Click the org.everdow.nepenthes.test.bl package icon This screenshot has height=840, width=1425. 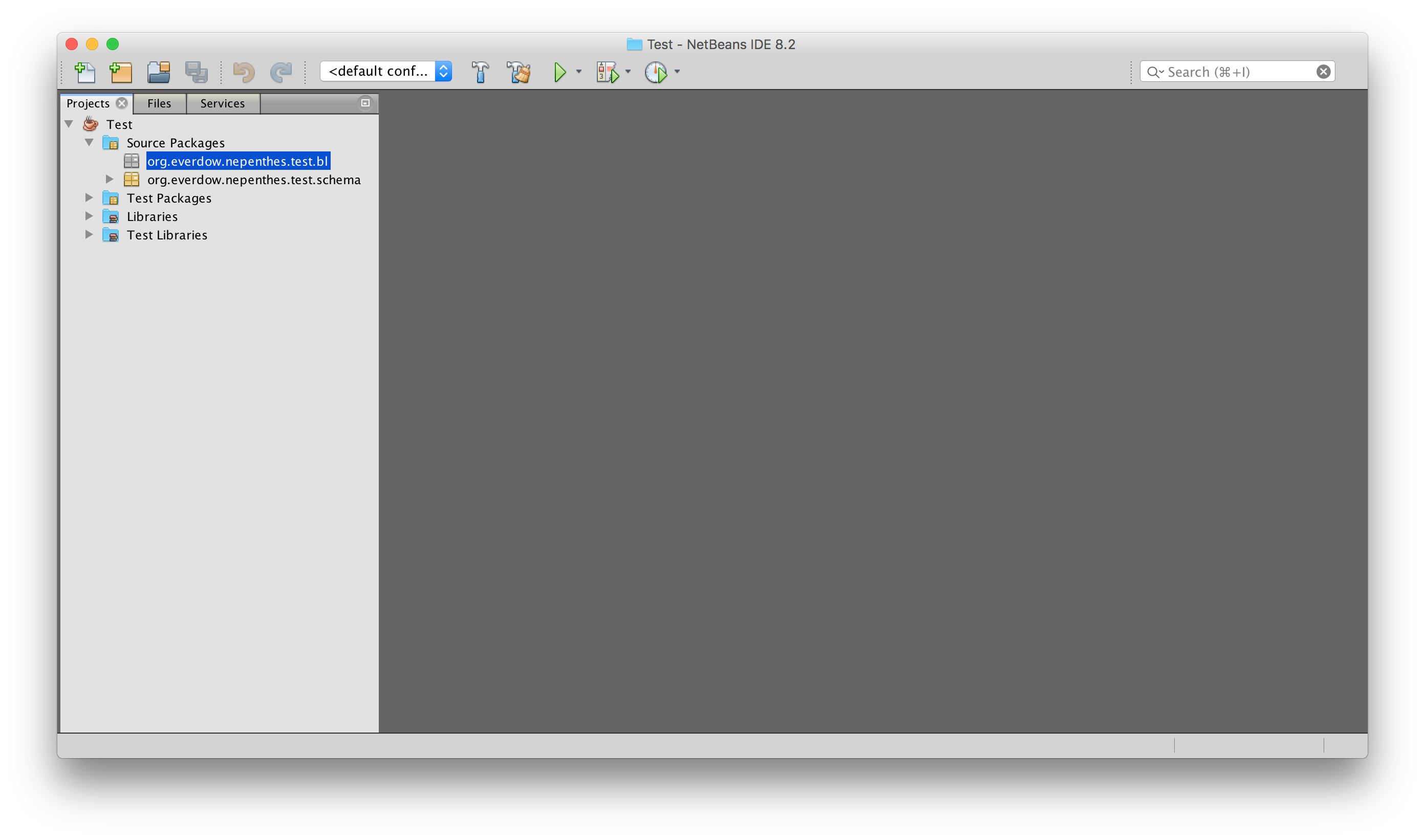click(132, 161)
